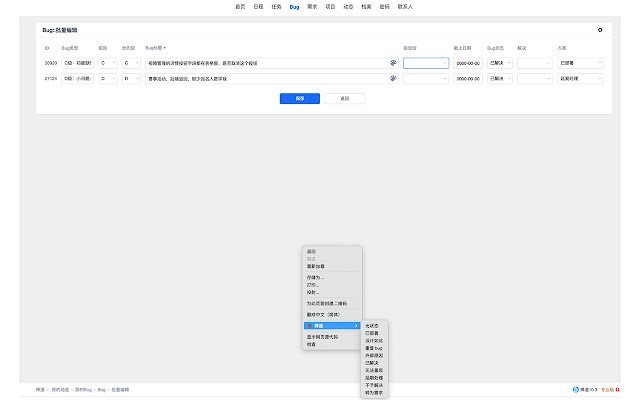Choose 返回 in the browser context menu
The width and height of the screenshot is (640, 400).
pyautogui.click(x=332, y=251)
